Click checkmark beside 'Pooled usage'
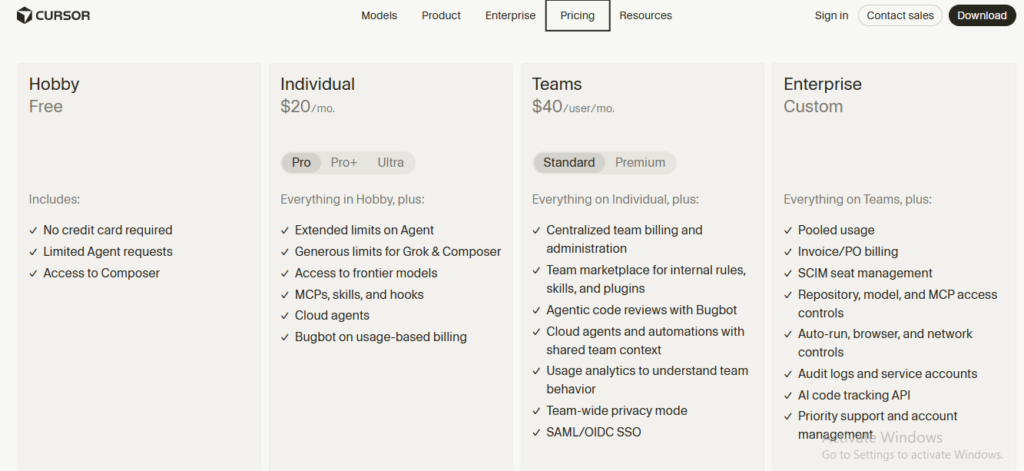 pyautogui.click(x=788, y=231)
